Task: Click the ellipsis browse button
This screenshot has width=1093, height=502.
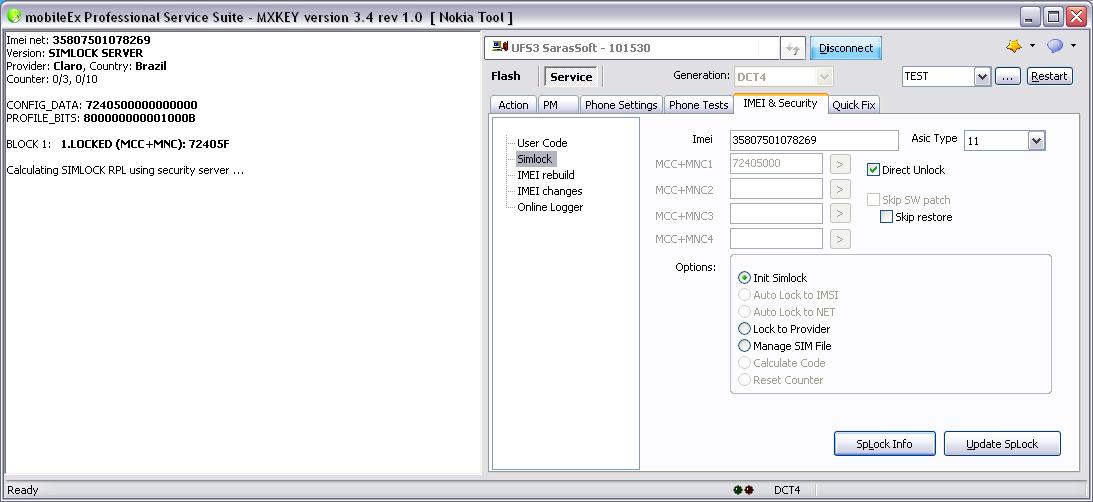Action: pos(1007,77)
